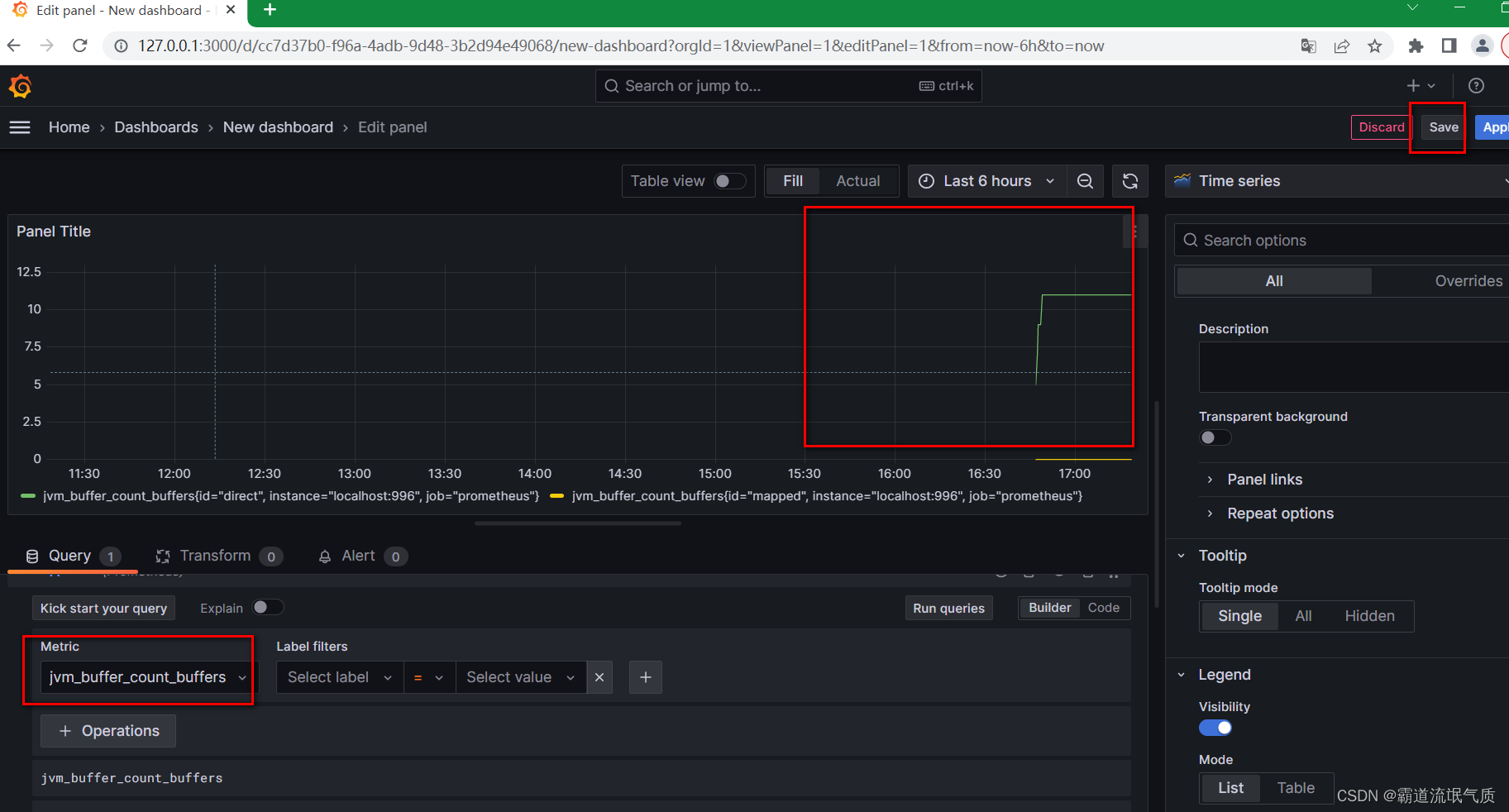Open the hamburger navigation menu
Viewport: 1509px width, 812px height.
(x=20, y=127)
